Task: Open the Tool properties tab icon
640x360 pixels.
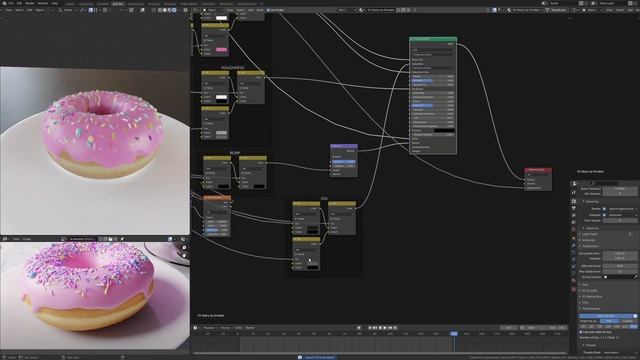Action: 574,192
